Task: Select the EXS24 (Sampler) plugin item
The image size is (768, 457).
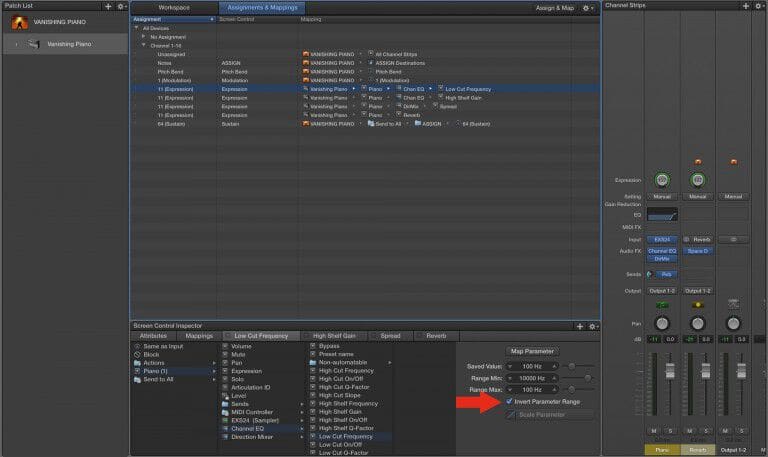Action: (255, 420)
